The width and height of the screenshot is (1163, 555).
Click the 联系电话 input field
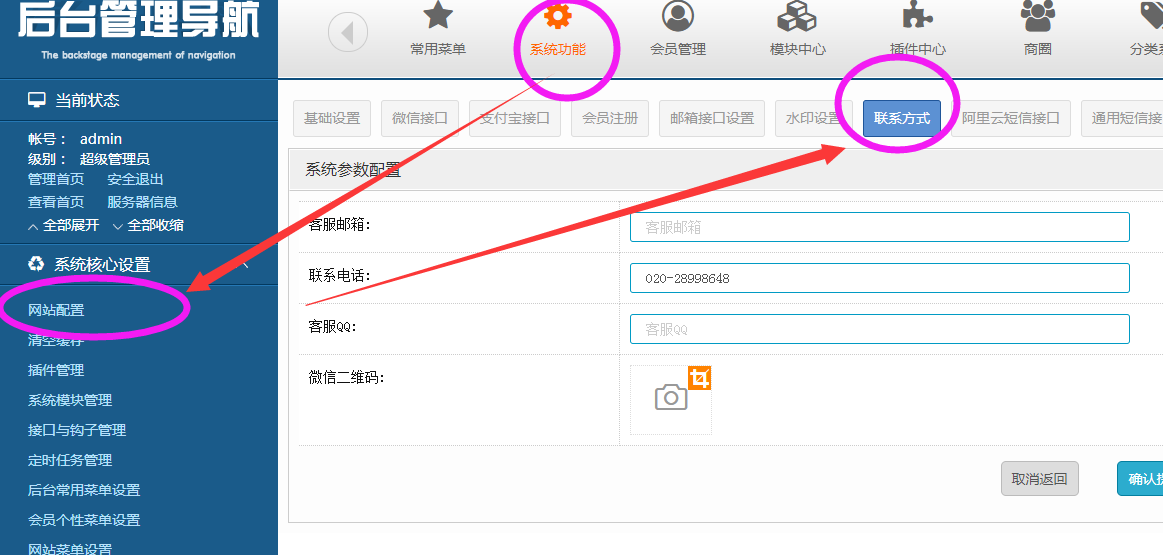880,278
